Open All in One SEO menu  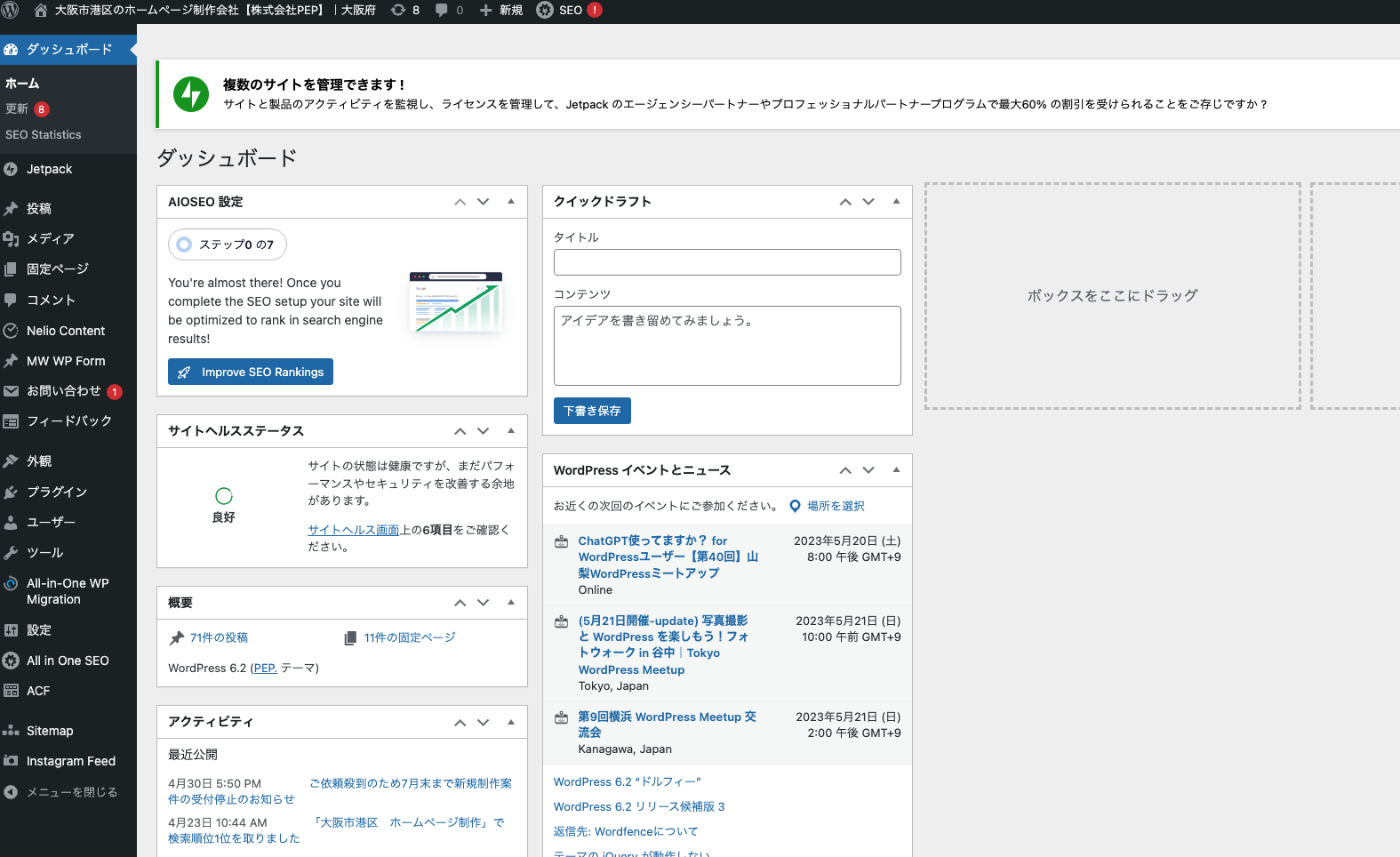pos(68,661)
